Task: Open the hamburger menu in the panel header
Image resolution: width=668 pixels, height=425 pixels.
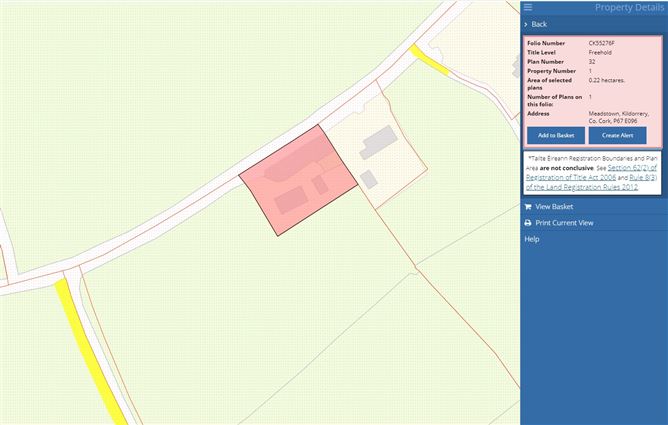Action: click(x=528, y=8)
